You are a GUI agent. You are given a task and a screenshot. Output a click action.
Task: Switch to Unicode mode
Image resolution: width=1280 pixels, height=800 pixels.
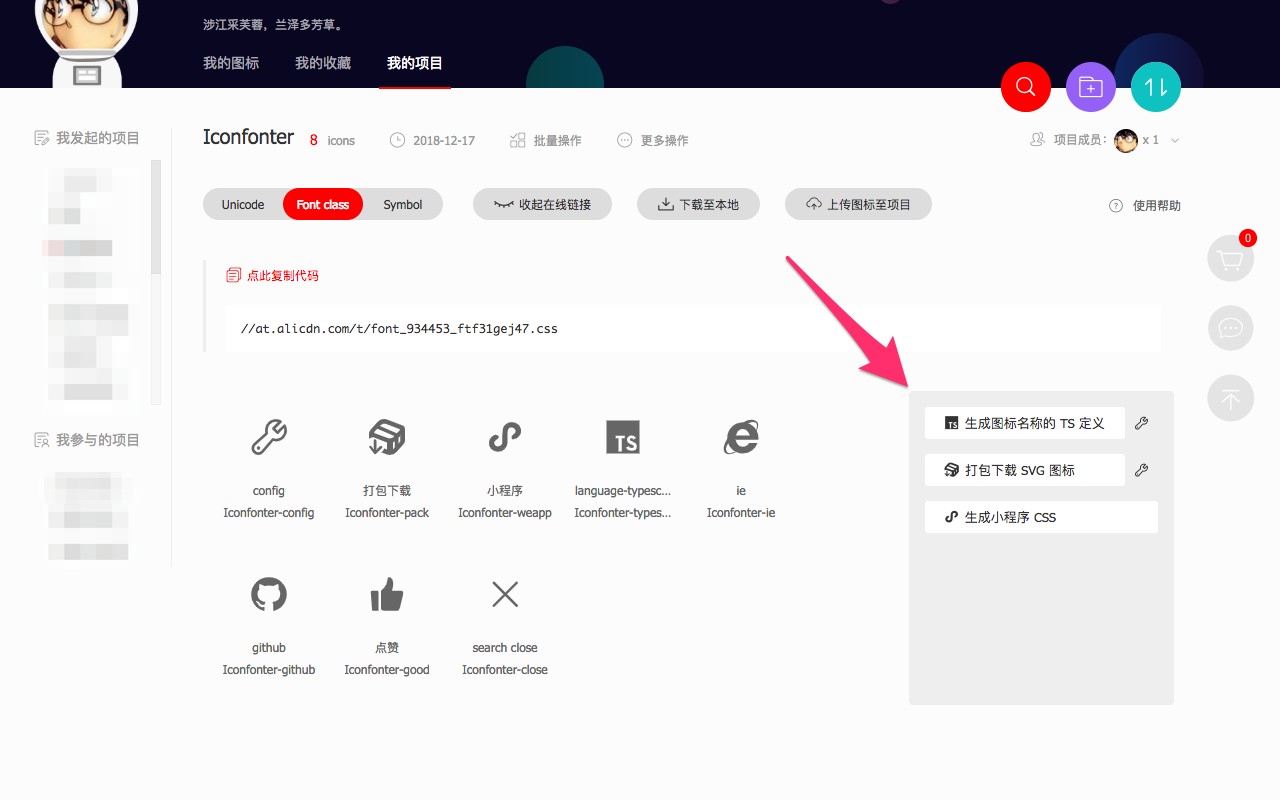coord(243,205)
